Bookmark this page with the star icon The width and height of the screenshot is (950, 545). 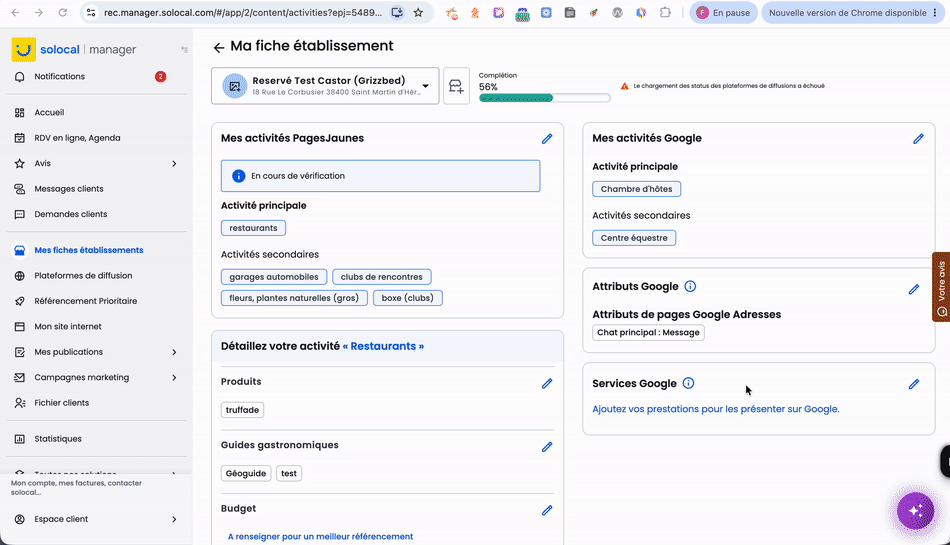(x=418, y=13)
